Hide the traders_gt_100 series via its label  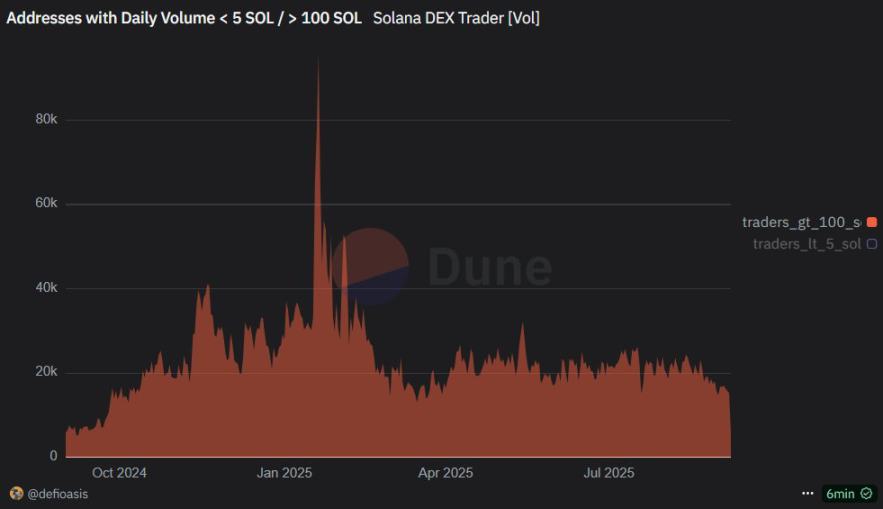pos(801,222)
